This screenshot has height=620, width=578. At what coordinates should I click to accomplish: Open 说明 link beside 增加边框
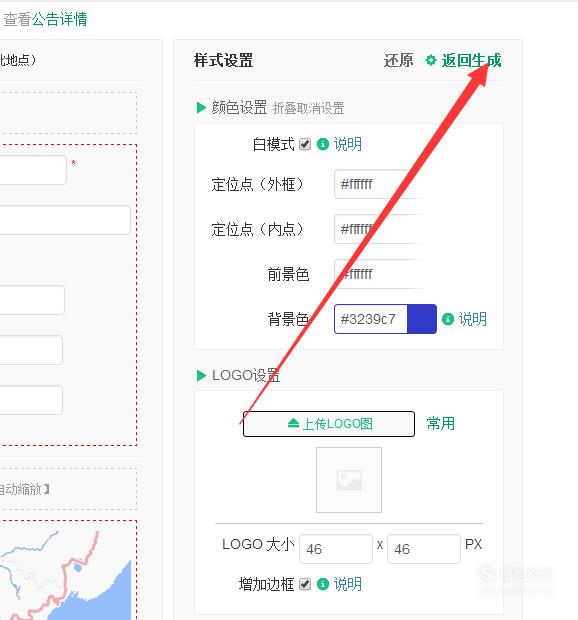[x=348, y=584]
